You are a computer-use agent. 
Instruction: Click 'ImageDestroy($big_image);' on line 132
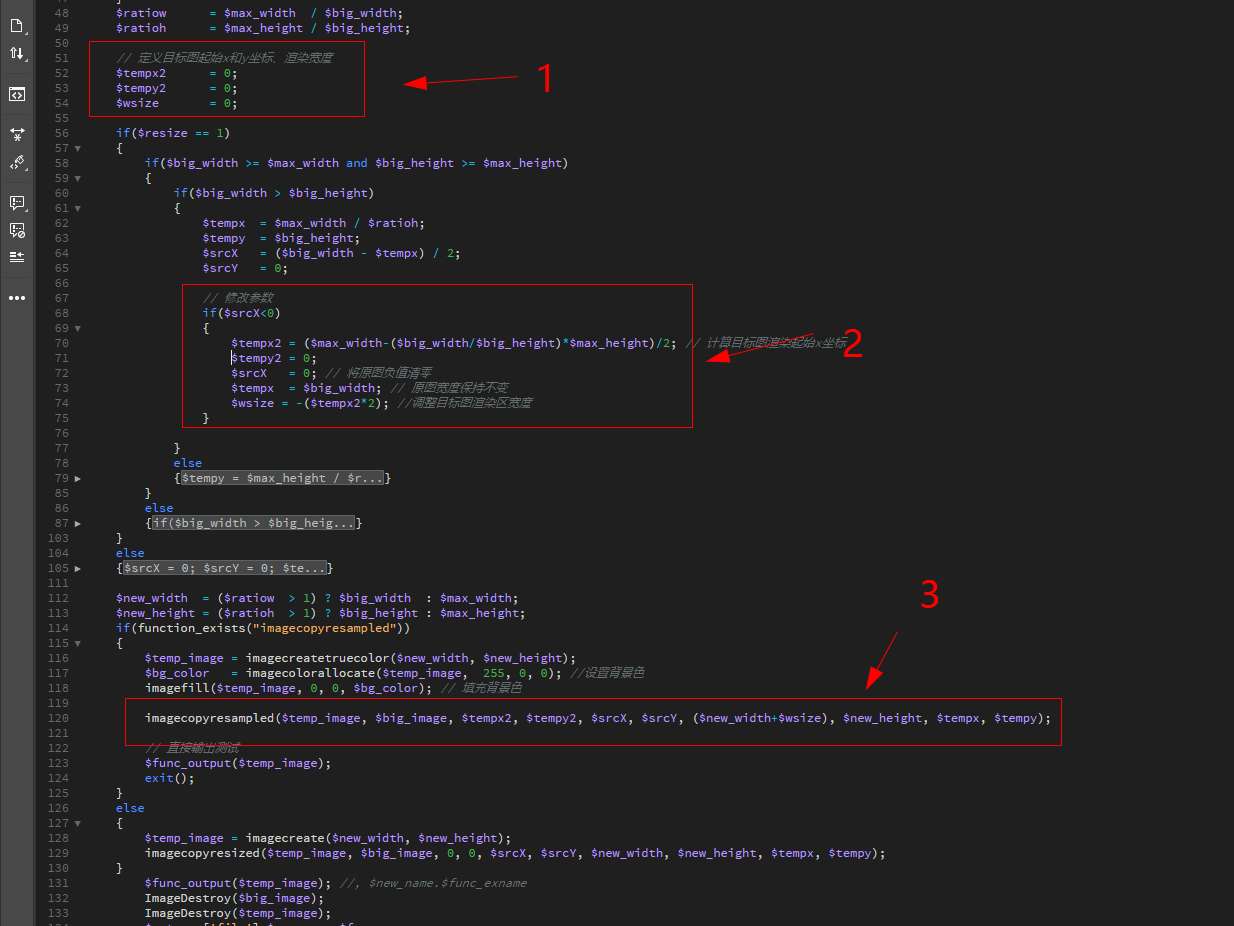(x=235, y=898)
